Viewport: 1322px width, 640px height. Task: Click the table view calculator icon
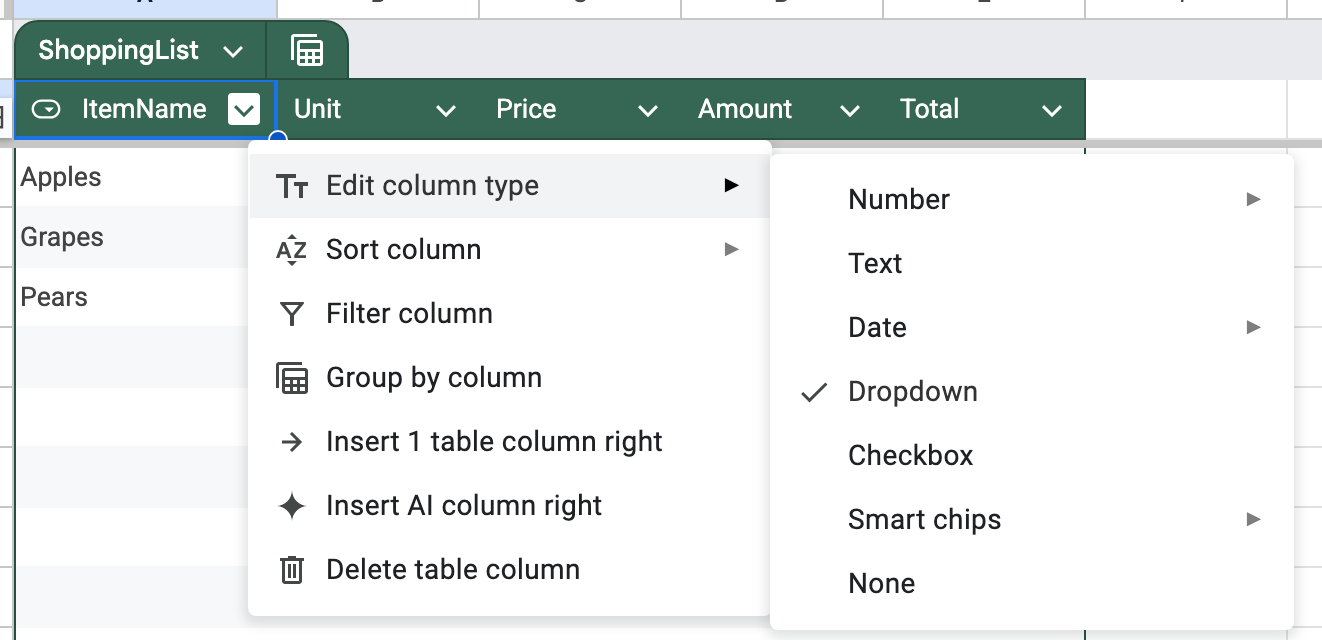(x=307, y=50)
